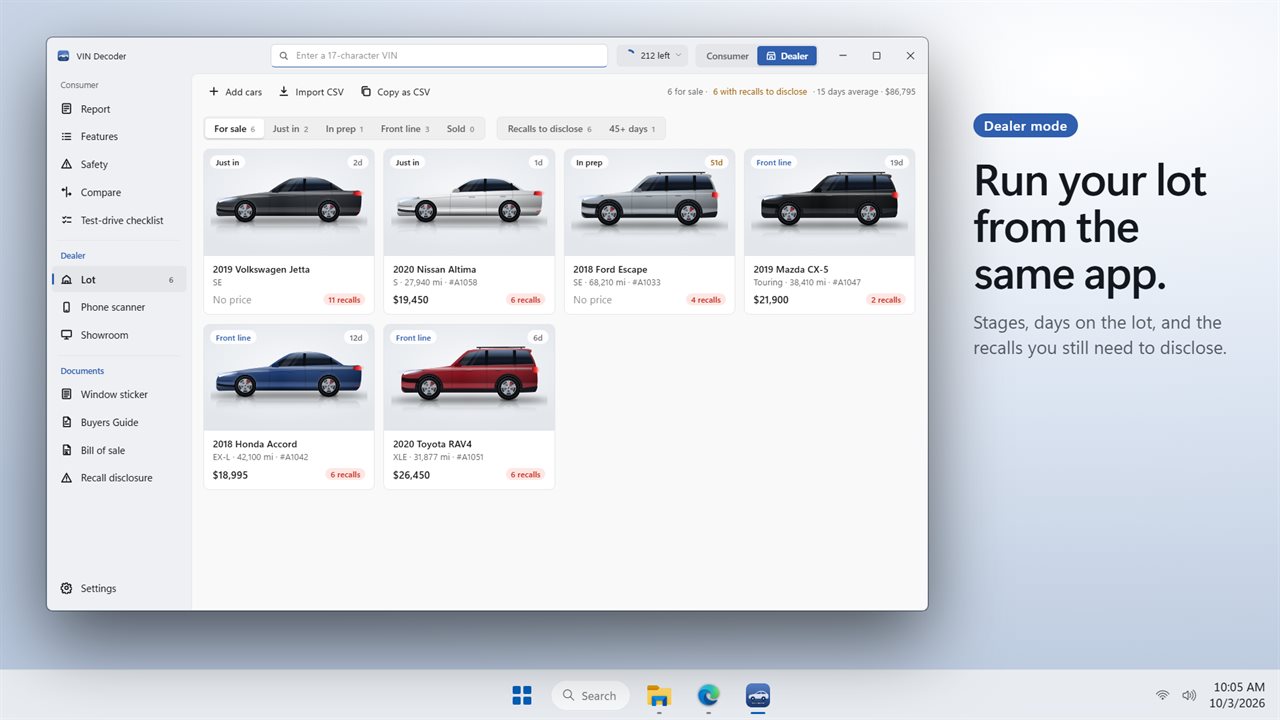Open the 2018 Honda Accord car thumbnail
This screenshot has height=720, width=1280.
[x=289, y=378]
